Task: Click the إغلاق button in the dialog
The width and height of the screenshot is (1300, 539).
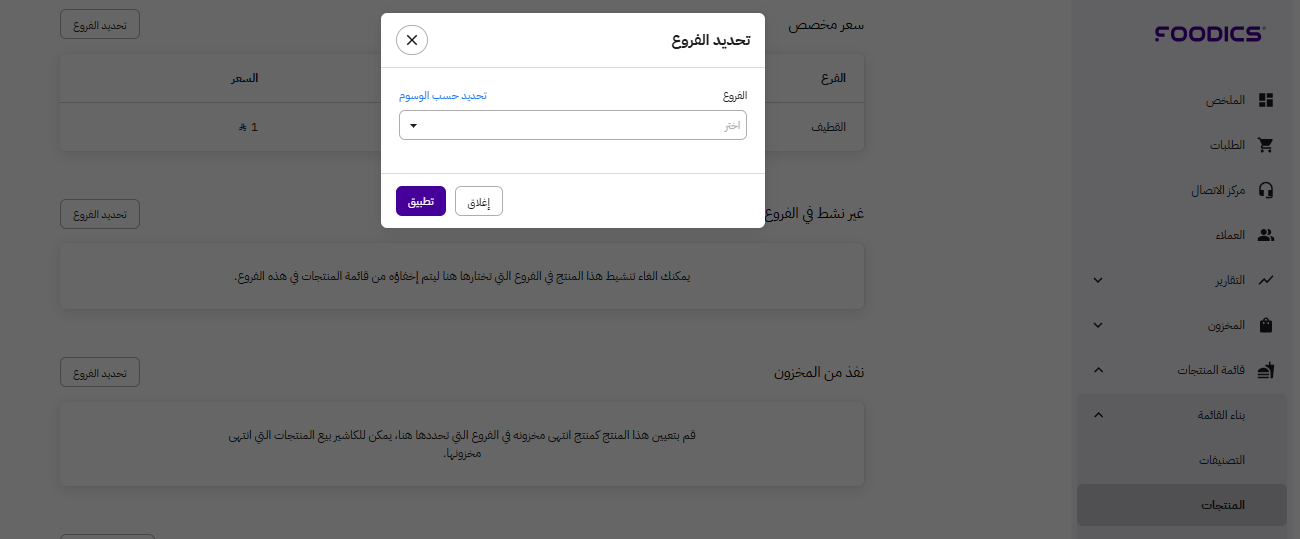Action: (x=479, y=201)
